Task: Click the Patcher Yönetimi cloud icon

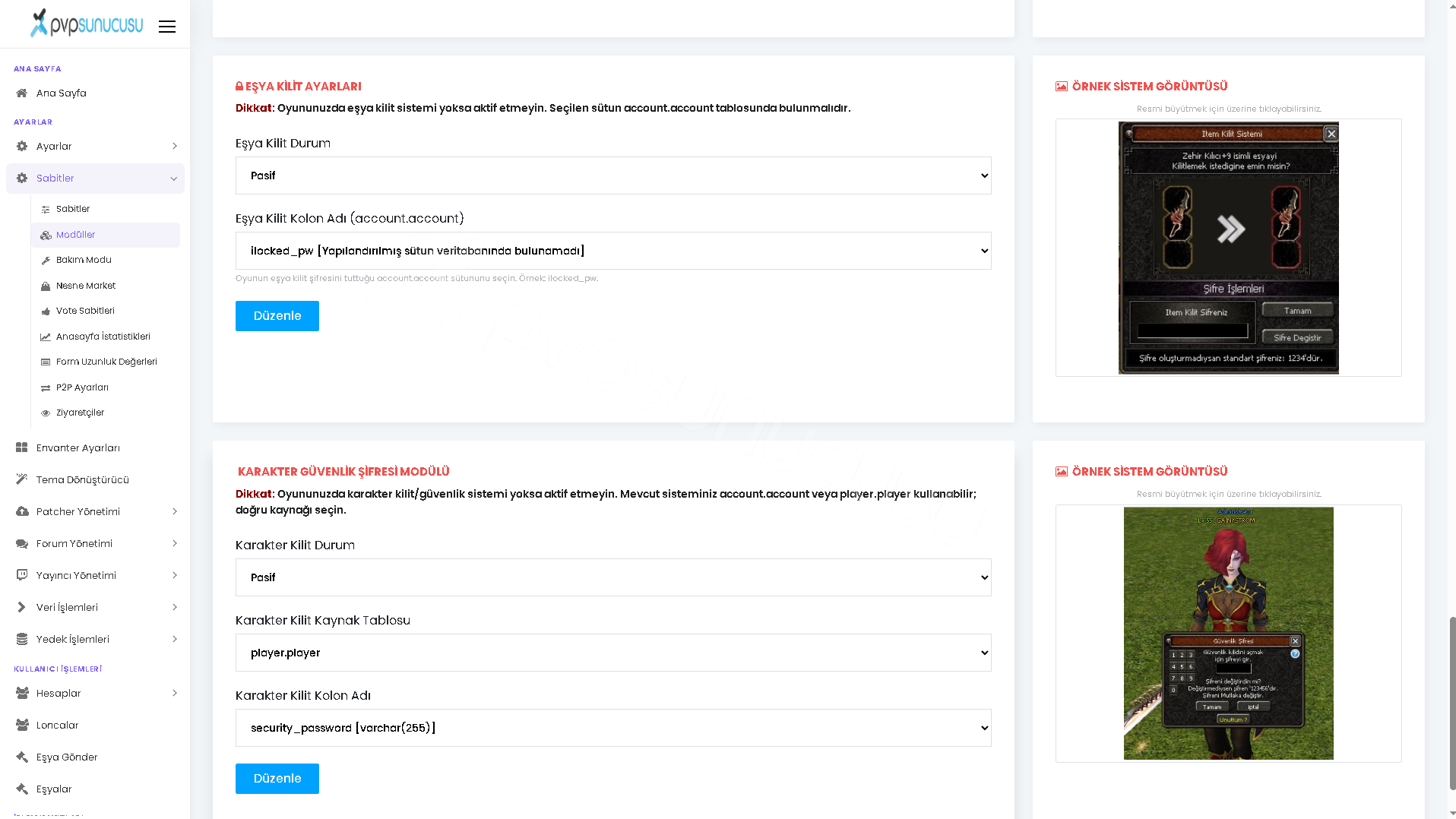Action: 22,512
